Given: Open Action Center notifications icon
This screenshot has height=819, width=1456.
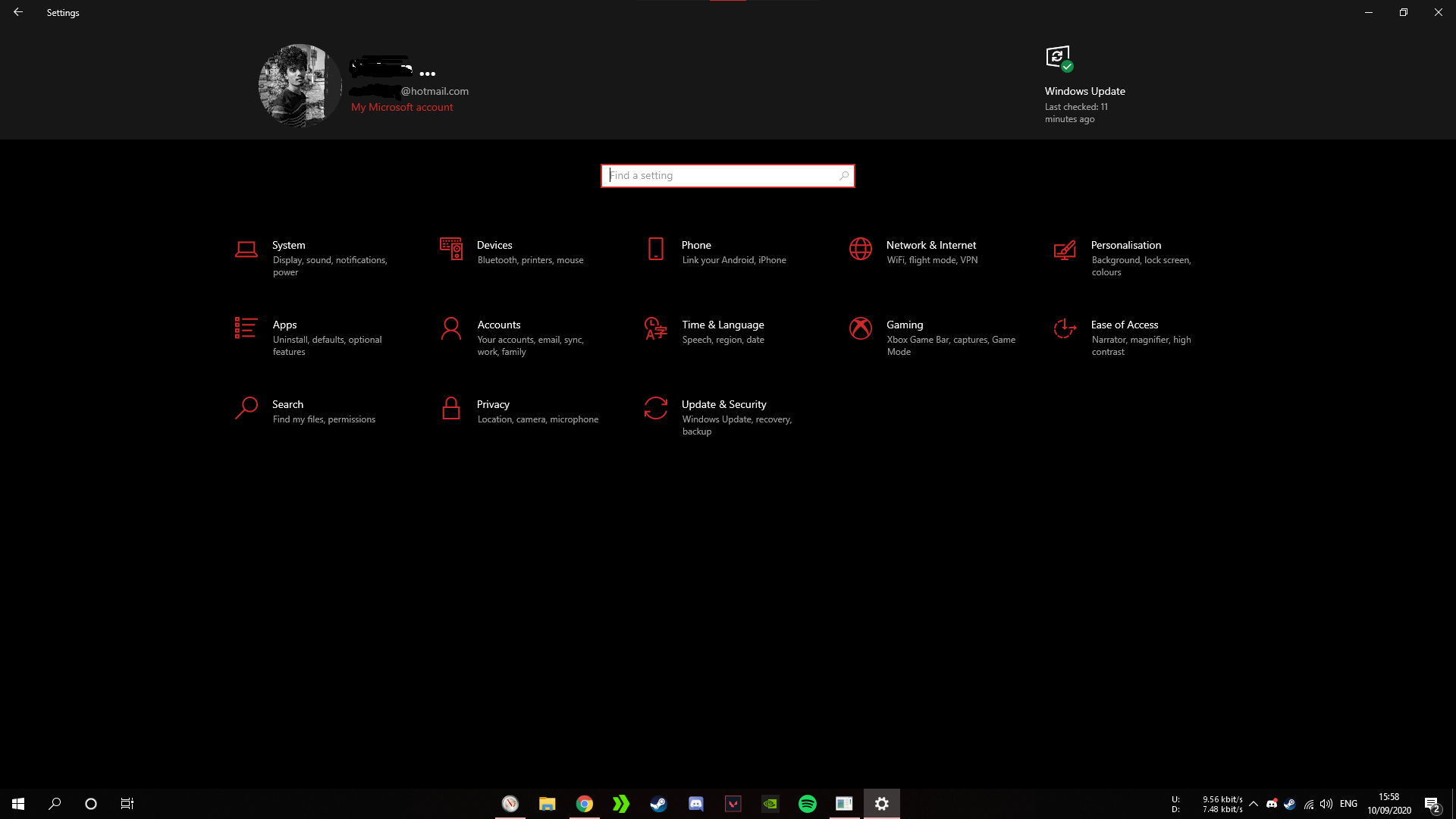Looking at the screenshot, I should (1432, 804).
